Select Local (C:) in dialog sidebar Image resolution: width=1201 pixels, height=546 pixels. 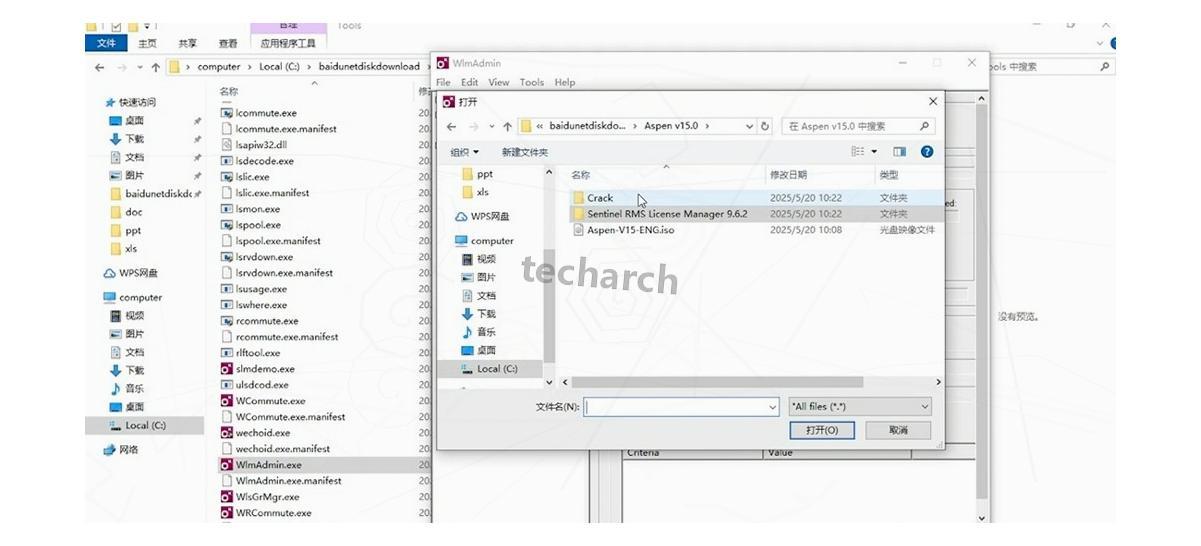[x=489, y=369]
